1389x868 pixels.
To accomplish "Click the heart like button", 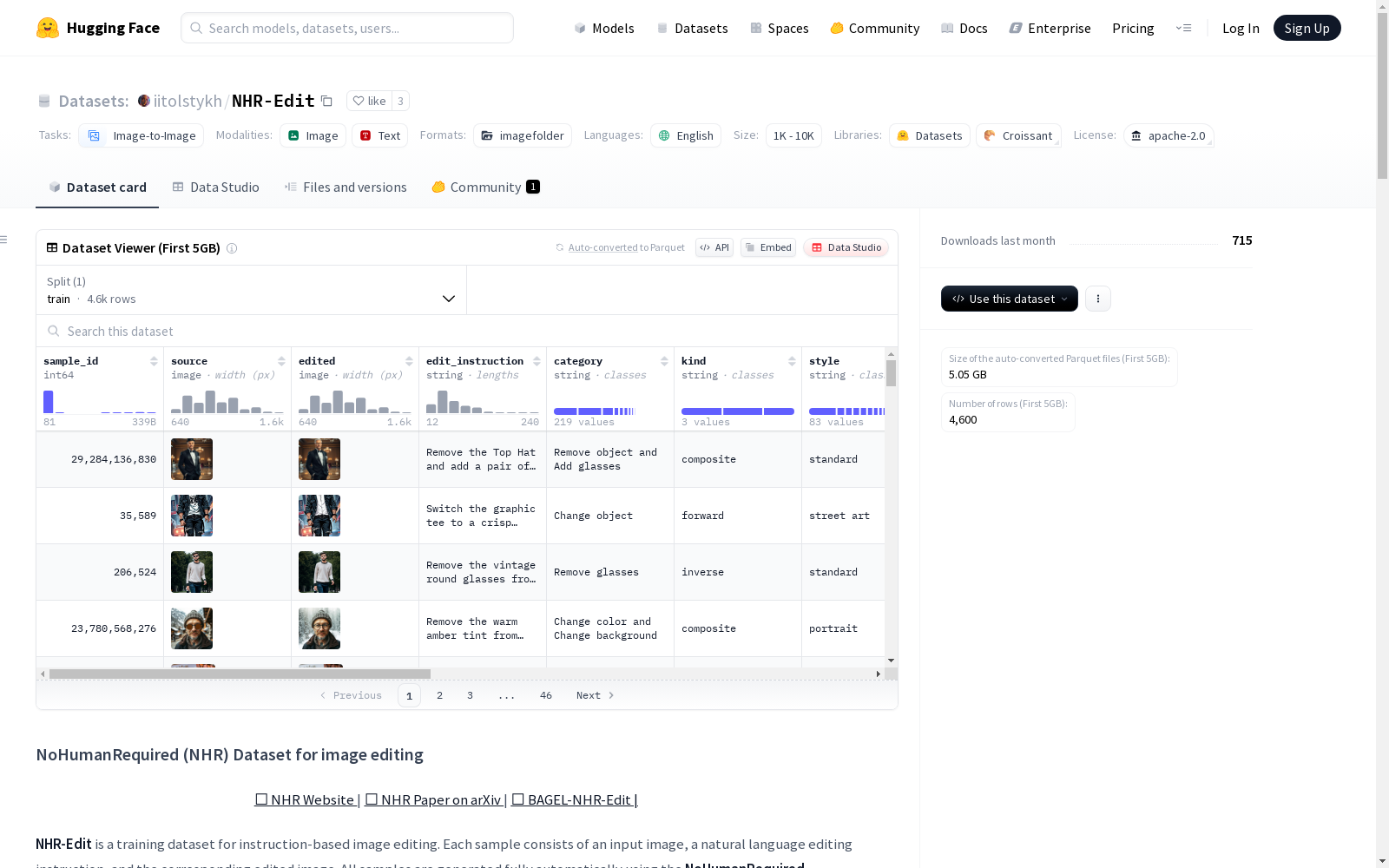I will 369,101.
